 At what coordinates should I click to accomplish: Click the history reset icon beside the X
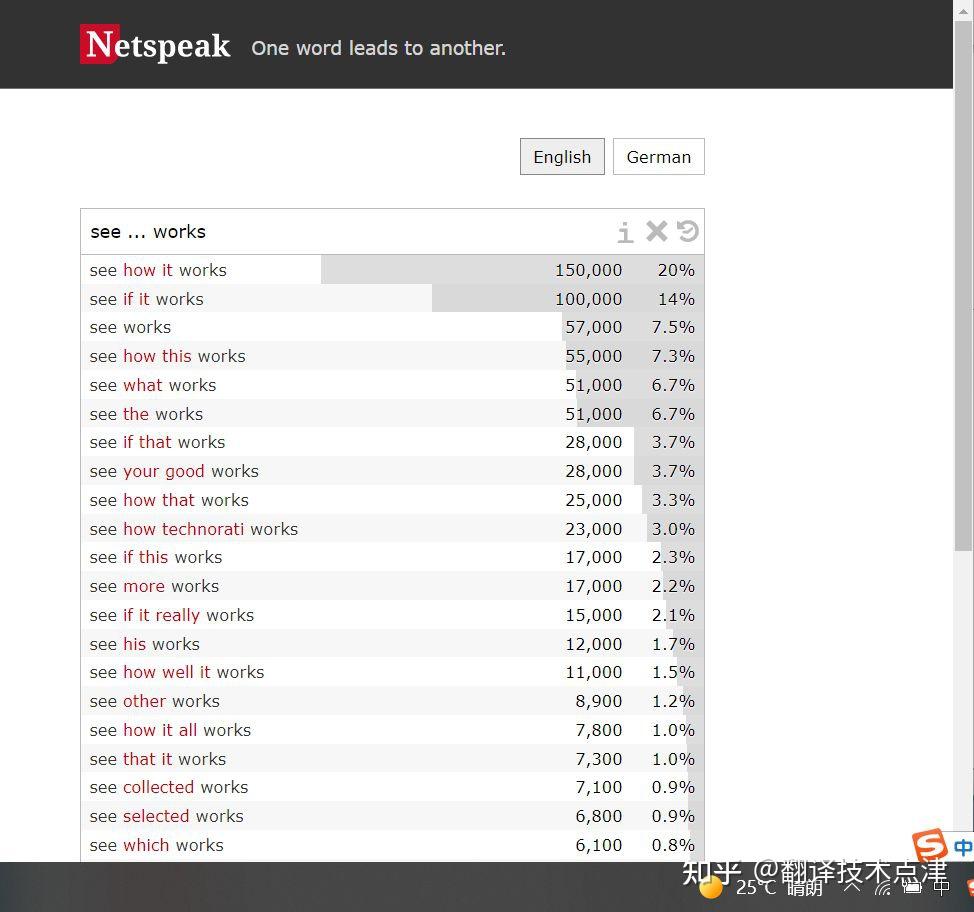click(x=687, y=231)
